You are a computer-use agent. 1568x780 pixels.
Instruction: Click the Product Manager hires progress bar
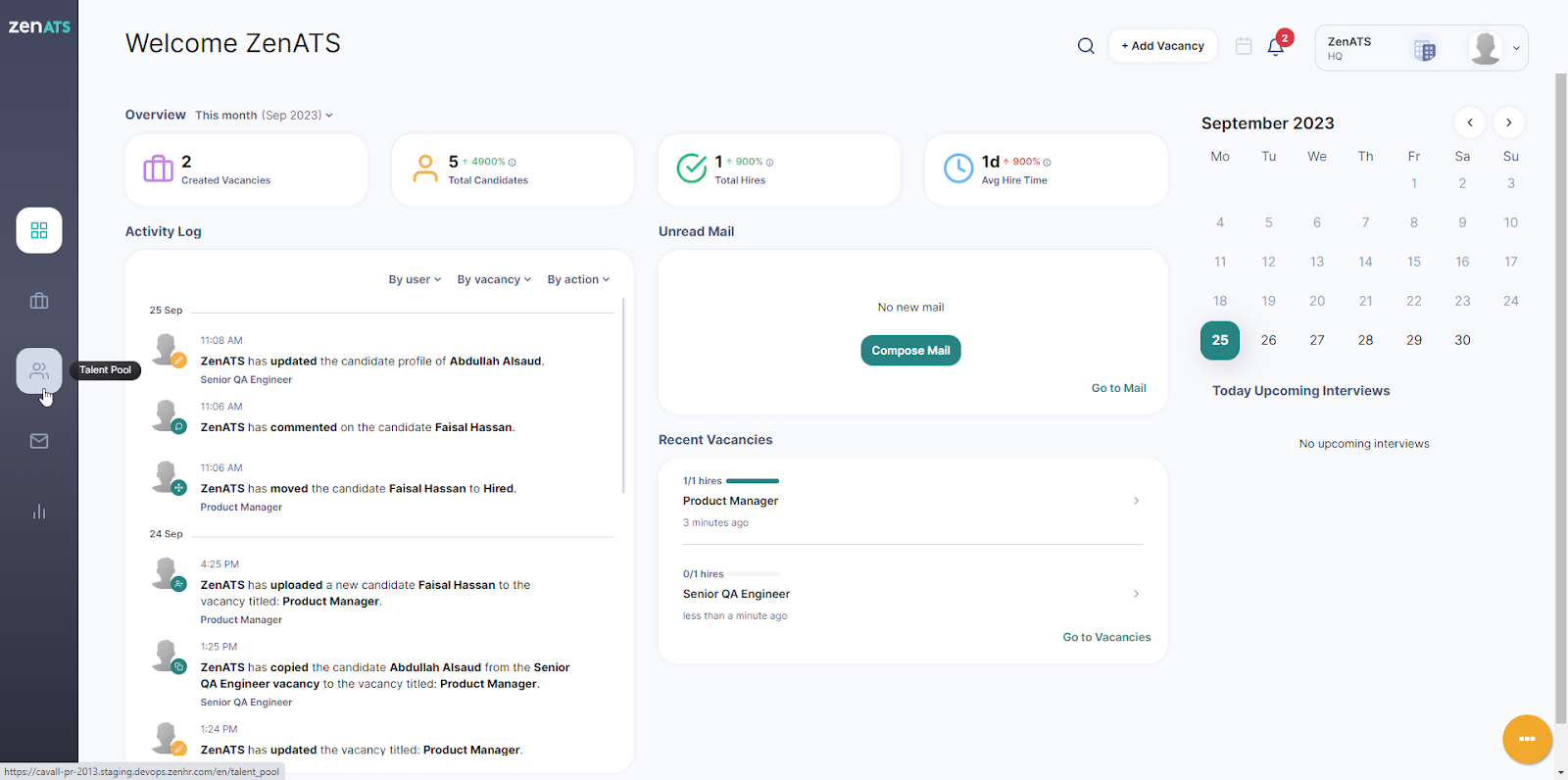(x=753, y=481)
